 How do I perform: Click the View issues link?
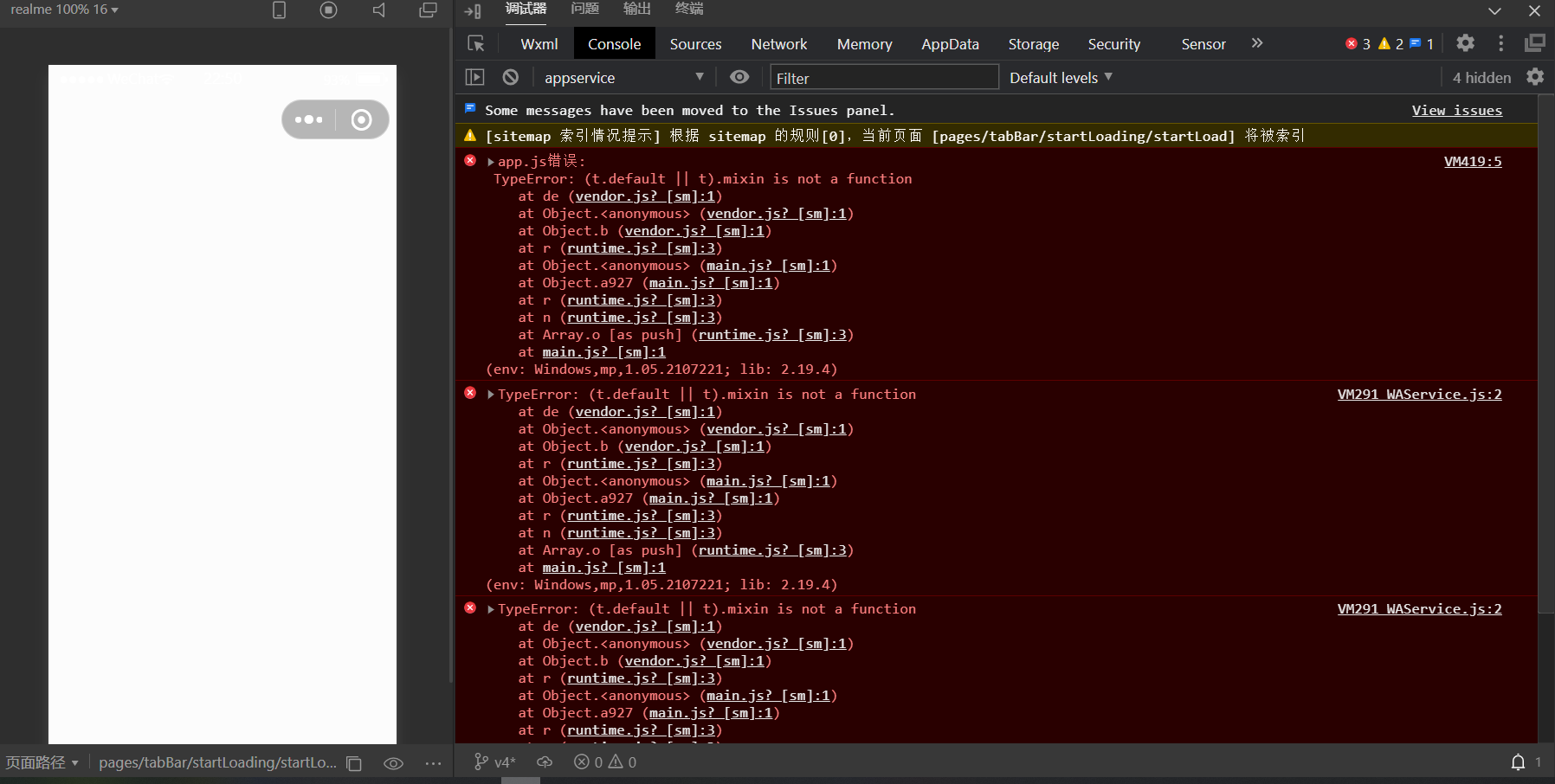pos(1456,111)
